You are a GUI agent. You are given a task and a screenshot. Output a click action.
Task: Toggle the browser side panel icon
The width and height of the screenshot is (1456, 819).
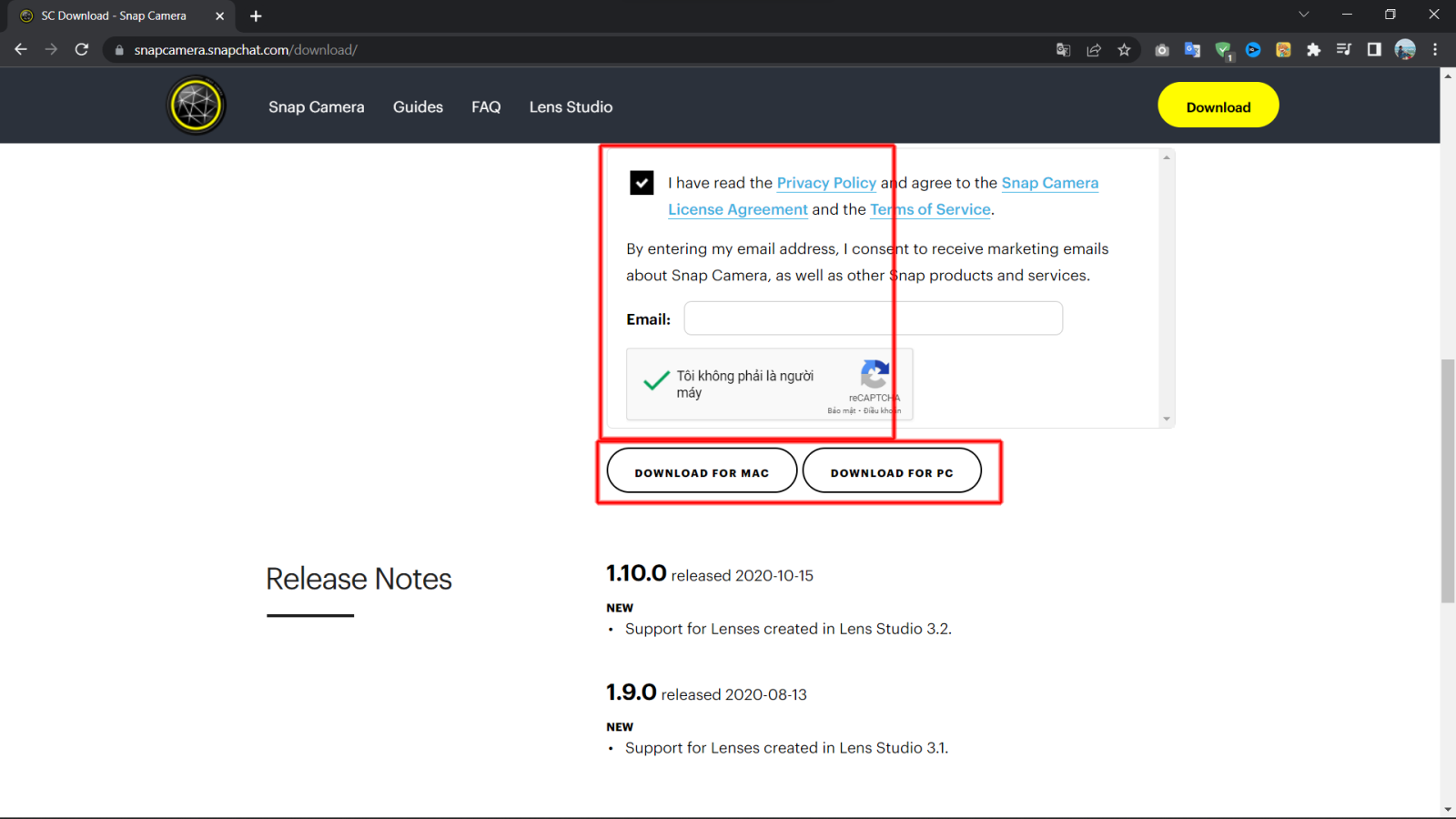tap(1374, 50)
